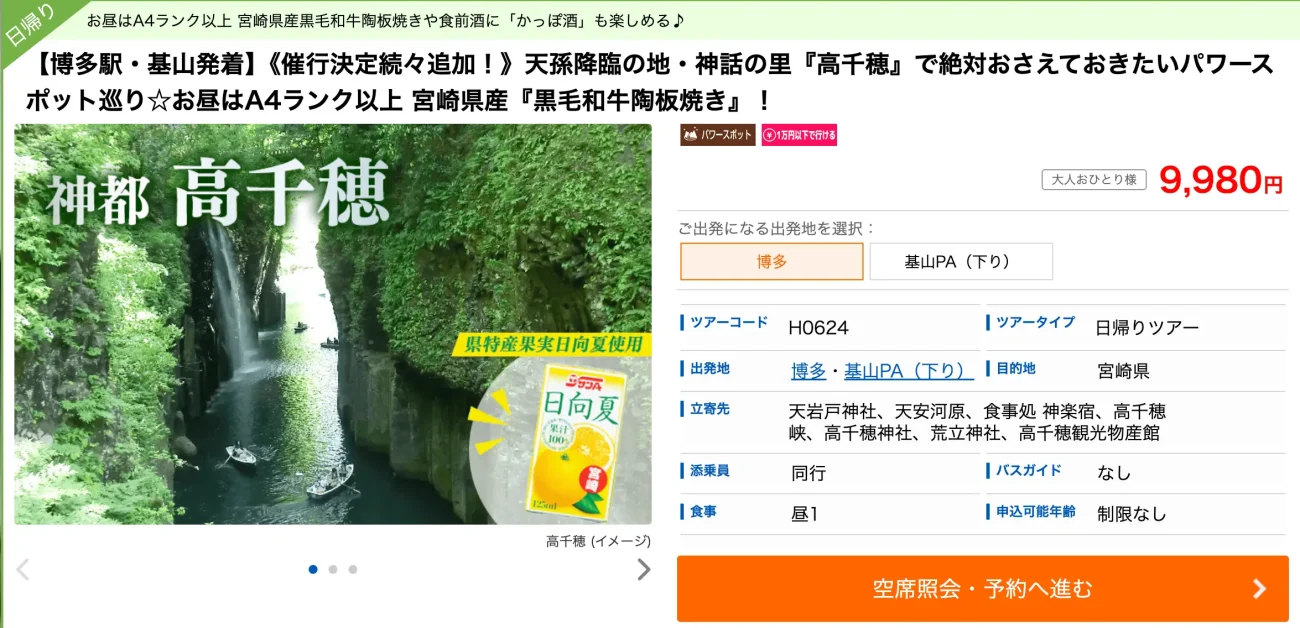The height and width of the screenshot is (628, 1300).
Task: Select the third carousel dot indicator
Action: (x=353, y=569)
